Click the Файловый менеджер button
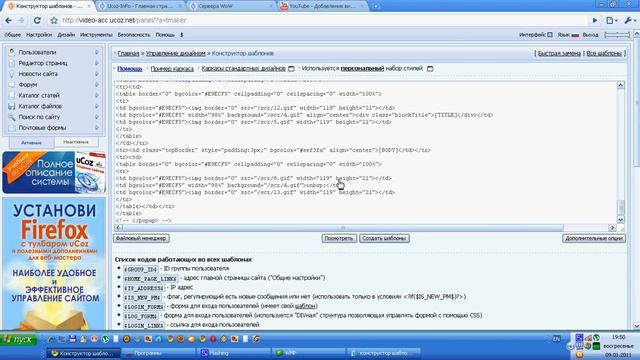640x360 pixels. point(141,238)
